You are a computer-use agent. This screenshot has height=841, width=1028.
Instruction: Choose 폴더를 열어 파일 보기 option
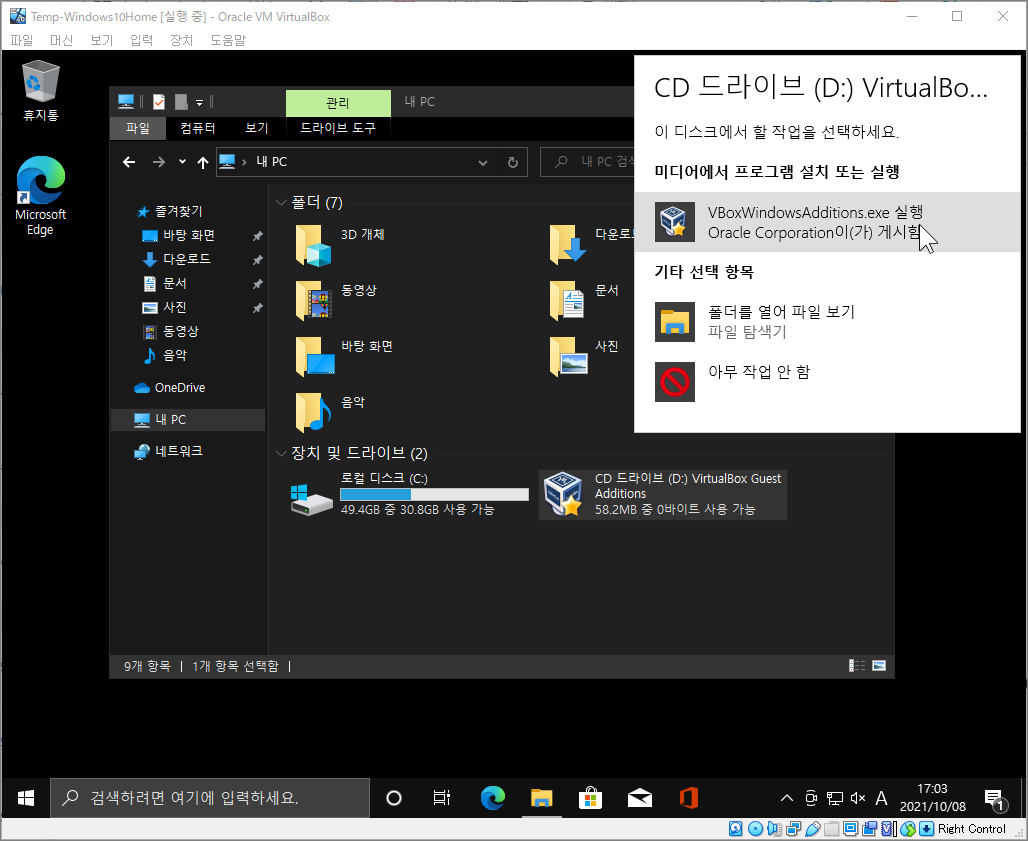click(827, 321)
